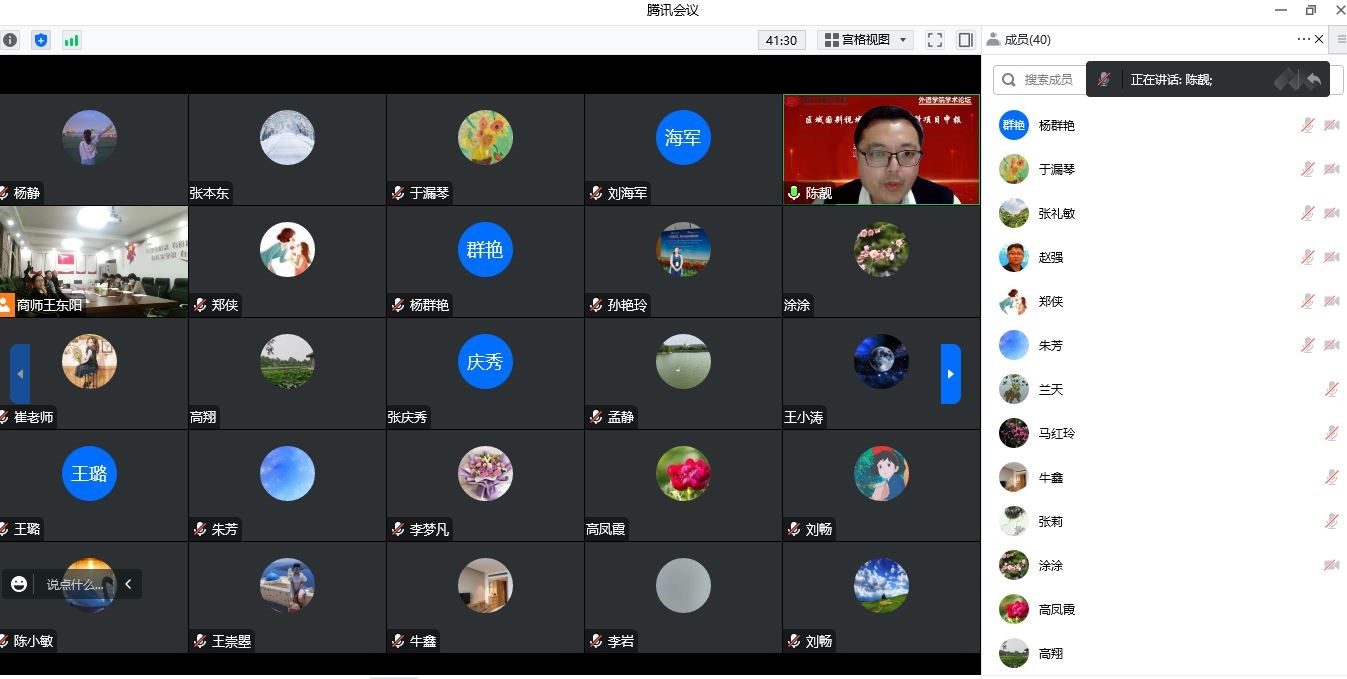
Task: Select member 高凤霞 in the list
Action: (1056, 610)
